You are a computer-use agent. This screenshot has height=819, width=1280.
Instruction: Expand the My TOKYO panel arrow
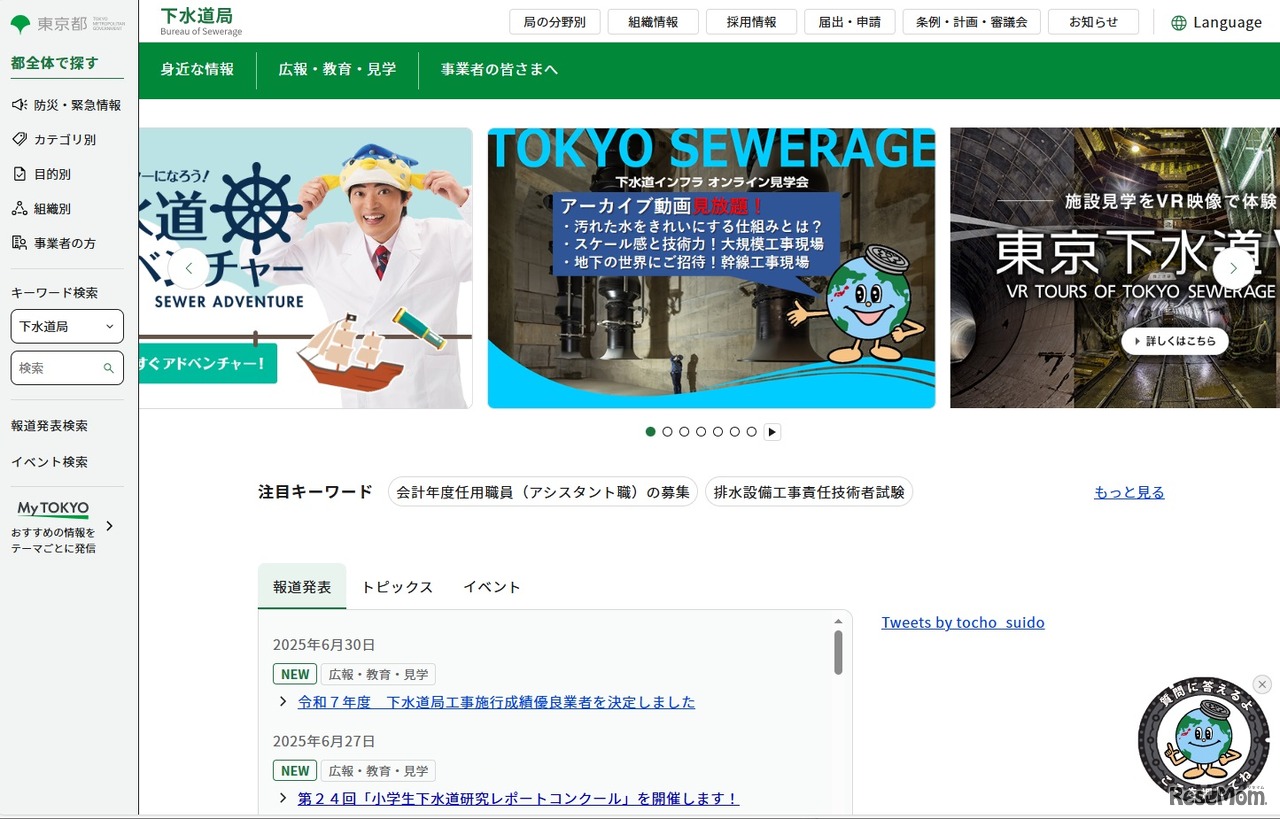[x=110, y=526]
